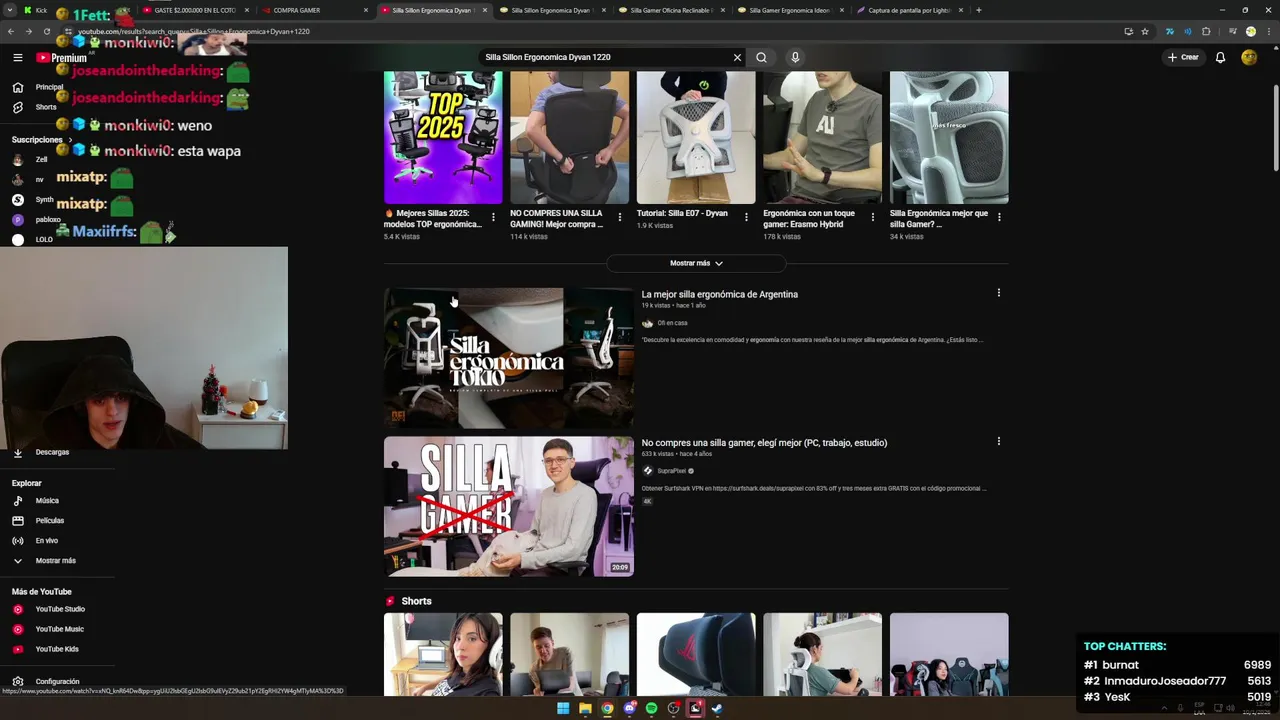Open options for Silla Ergonómica mejor que Gamer
This screenshot has width=1280, height=720.
click(x=999, y=217)
